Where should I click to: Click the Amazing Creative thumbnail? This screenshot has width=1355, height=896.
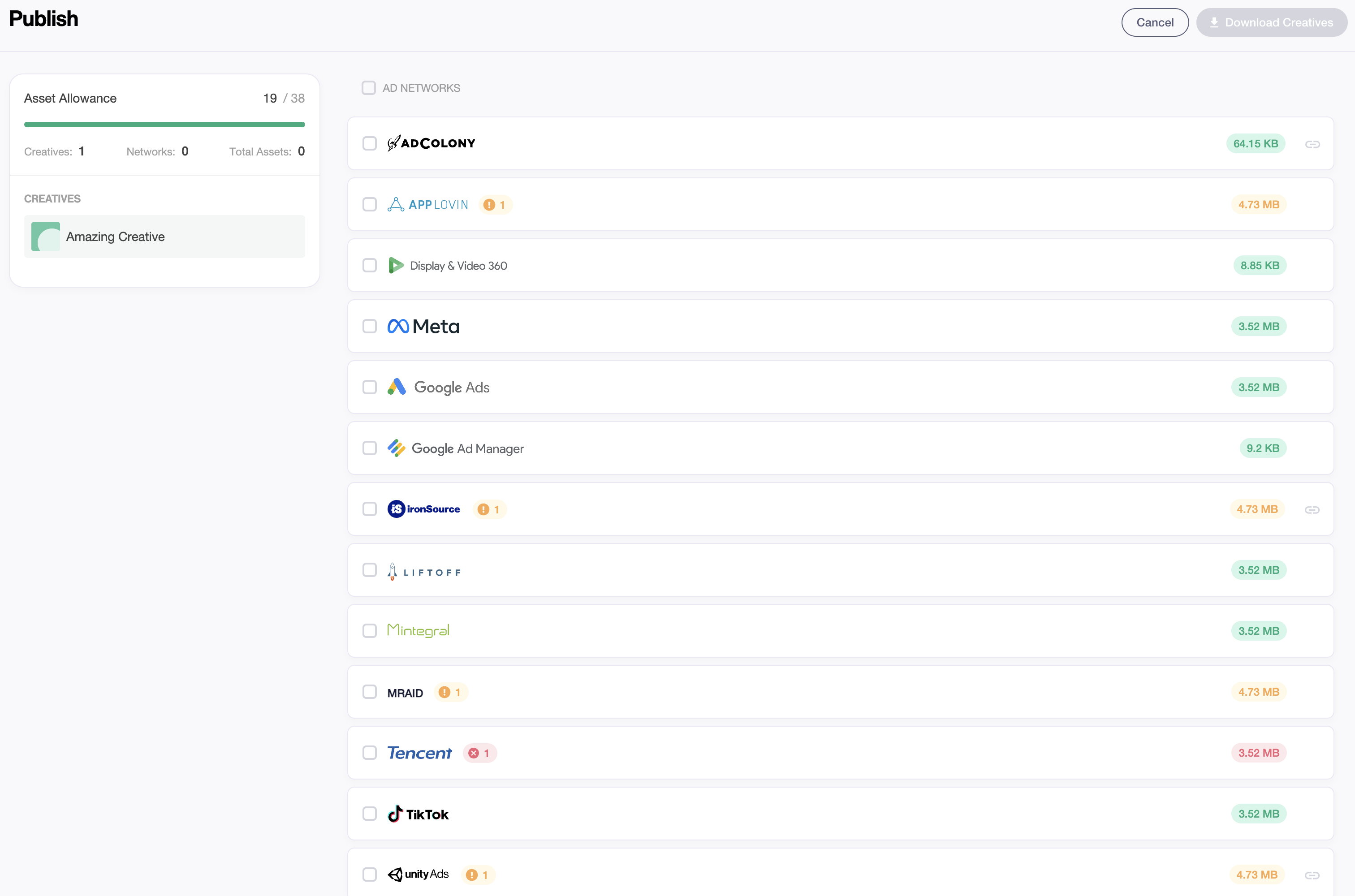(x=46, y=237)
